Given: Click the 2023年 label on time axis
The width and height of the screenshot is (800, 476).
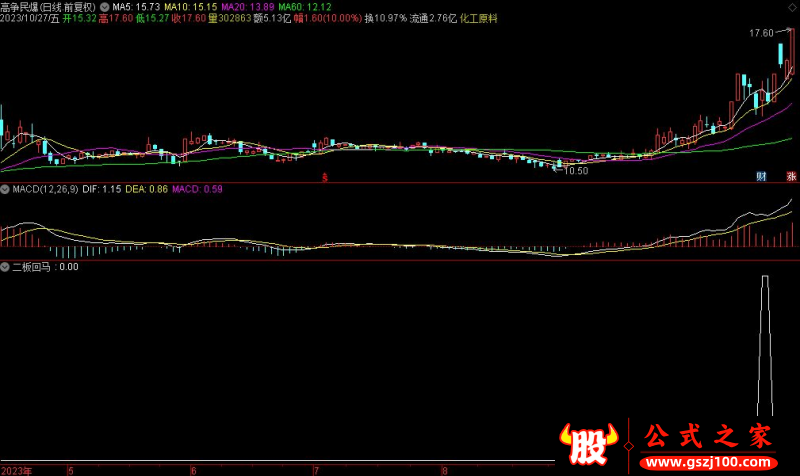Looking at the screenshot, I should (16, 471).
